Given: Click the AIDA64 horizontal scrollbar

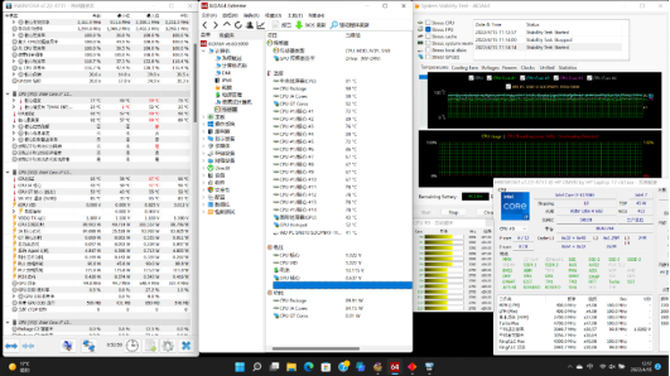Looking at the screenshot, I should click(316, 348).
